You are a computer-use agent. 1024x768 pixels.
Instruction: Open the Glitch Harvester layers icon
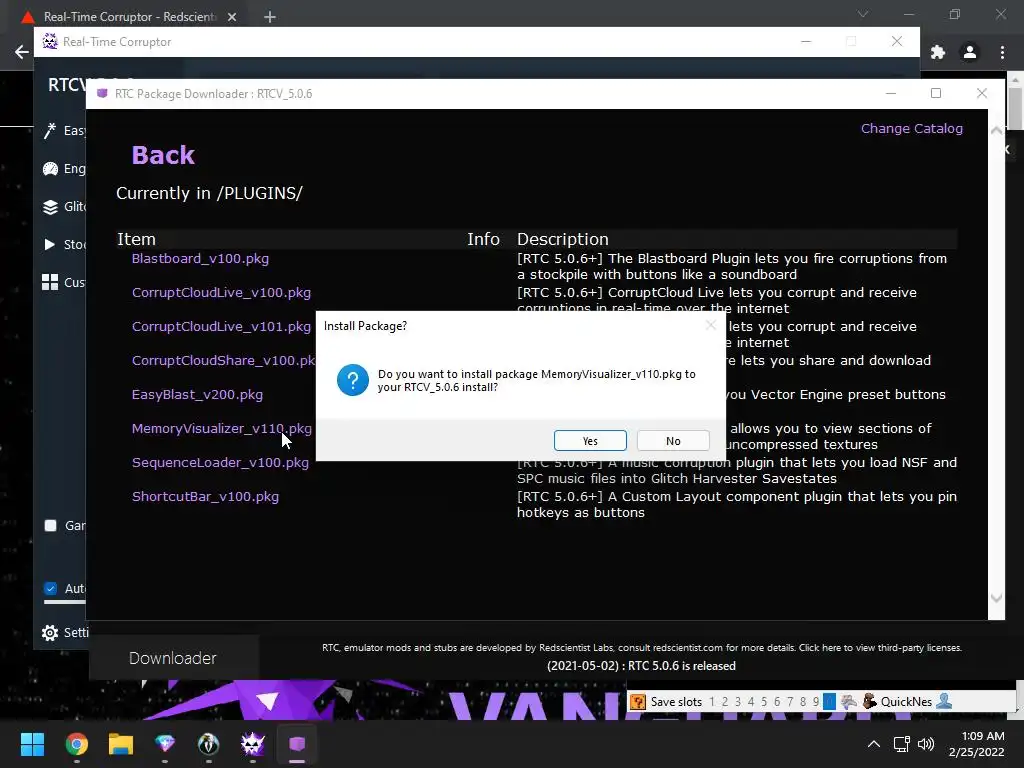pyautogui.click(x=50, y=206)
